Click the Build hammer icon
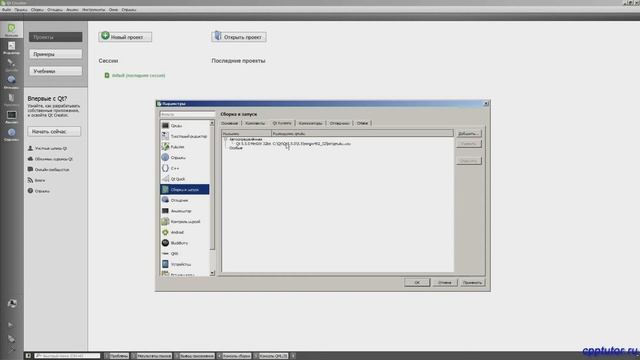The width and height of the screenshot is (640, 360). coord(11,349)
